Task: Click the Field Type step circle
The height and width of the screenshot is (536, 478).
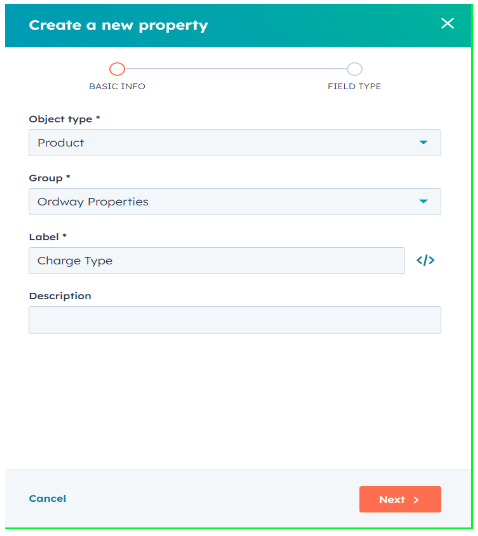Action: click(x=354, y=69)
